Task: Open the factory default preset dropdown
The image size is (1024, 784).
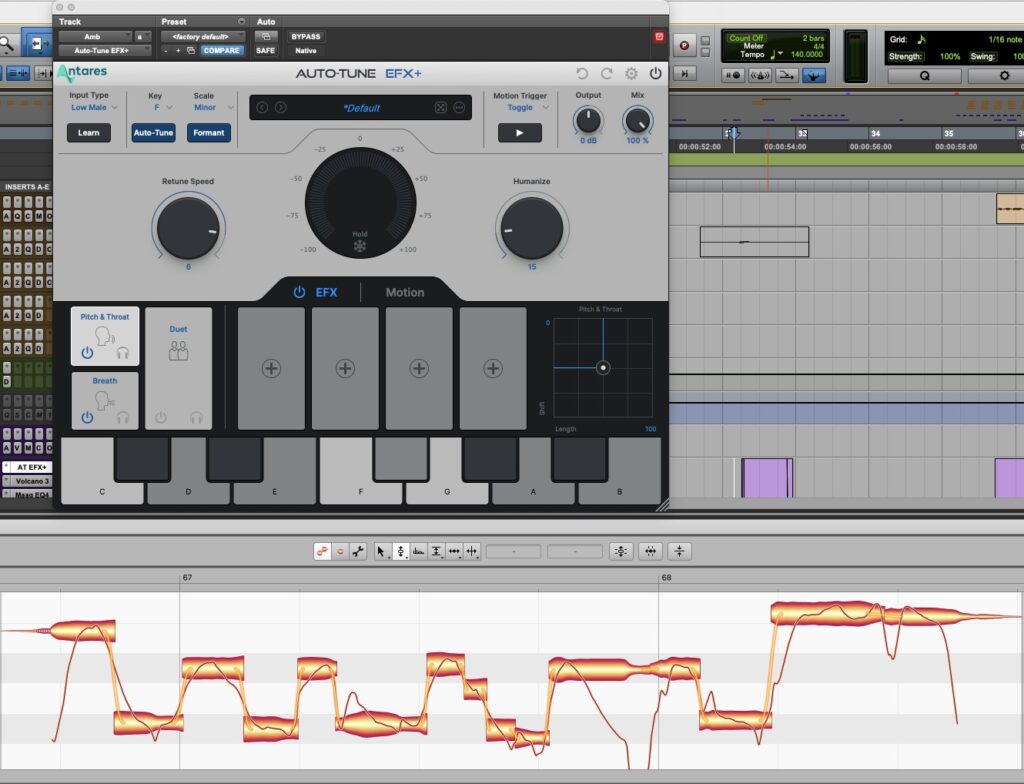Action: (202, 37)
